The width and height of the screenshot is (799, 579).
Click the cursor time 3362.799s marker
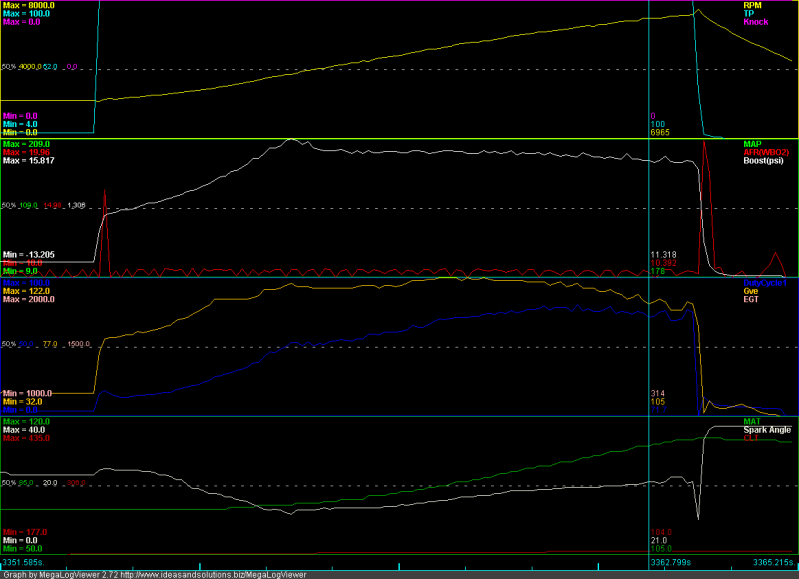click(x=669, y=564)
